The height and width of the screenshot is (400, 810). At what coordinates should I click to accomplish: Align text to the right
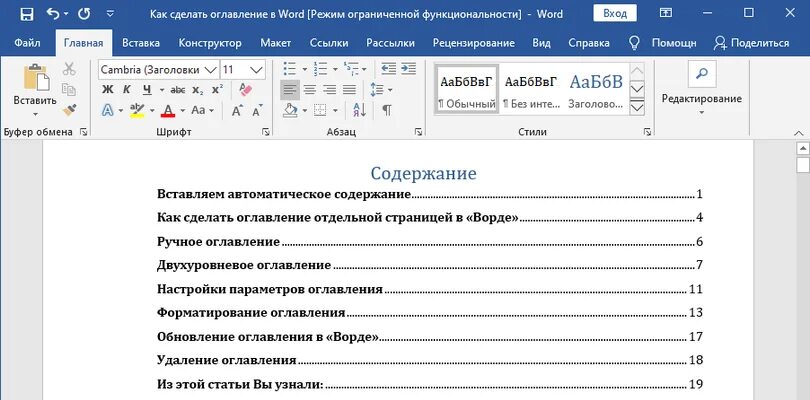coord(330,90)
